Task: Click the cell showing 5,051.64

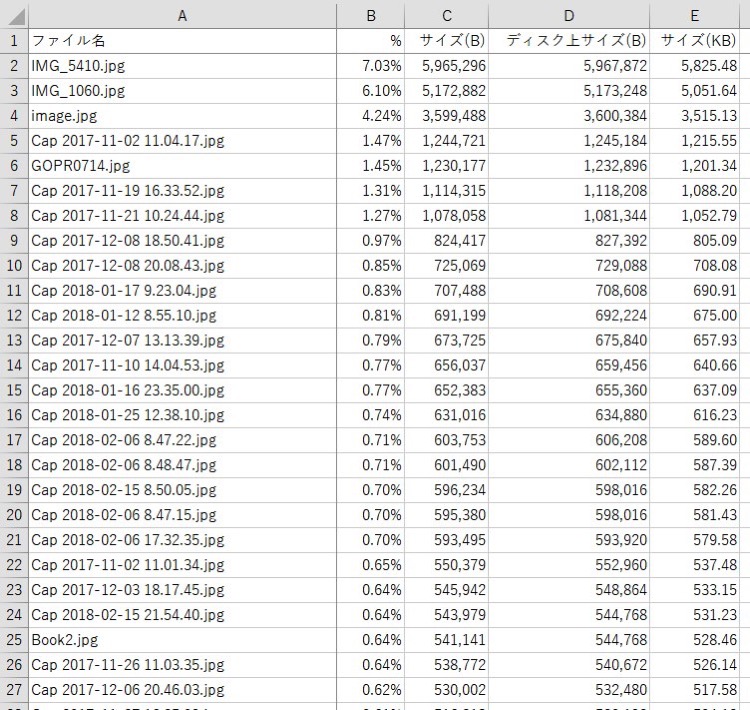Action: point(695,91)
